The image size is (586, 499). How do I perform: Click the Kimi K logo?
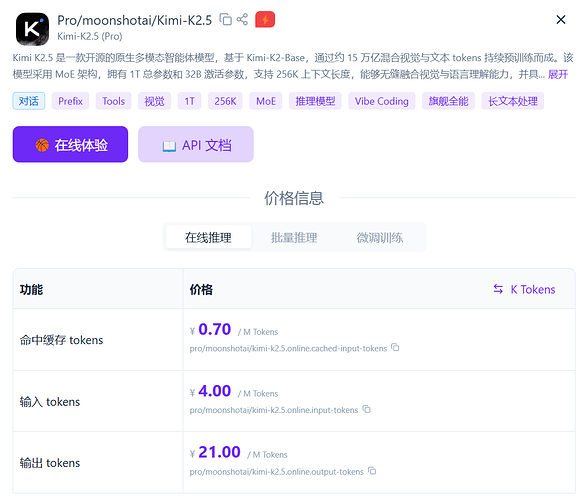32,29
